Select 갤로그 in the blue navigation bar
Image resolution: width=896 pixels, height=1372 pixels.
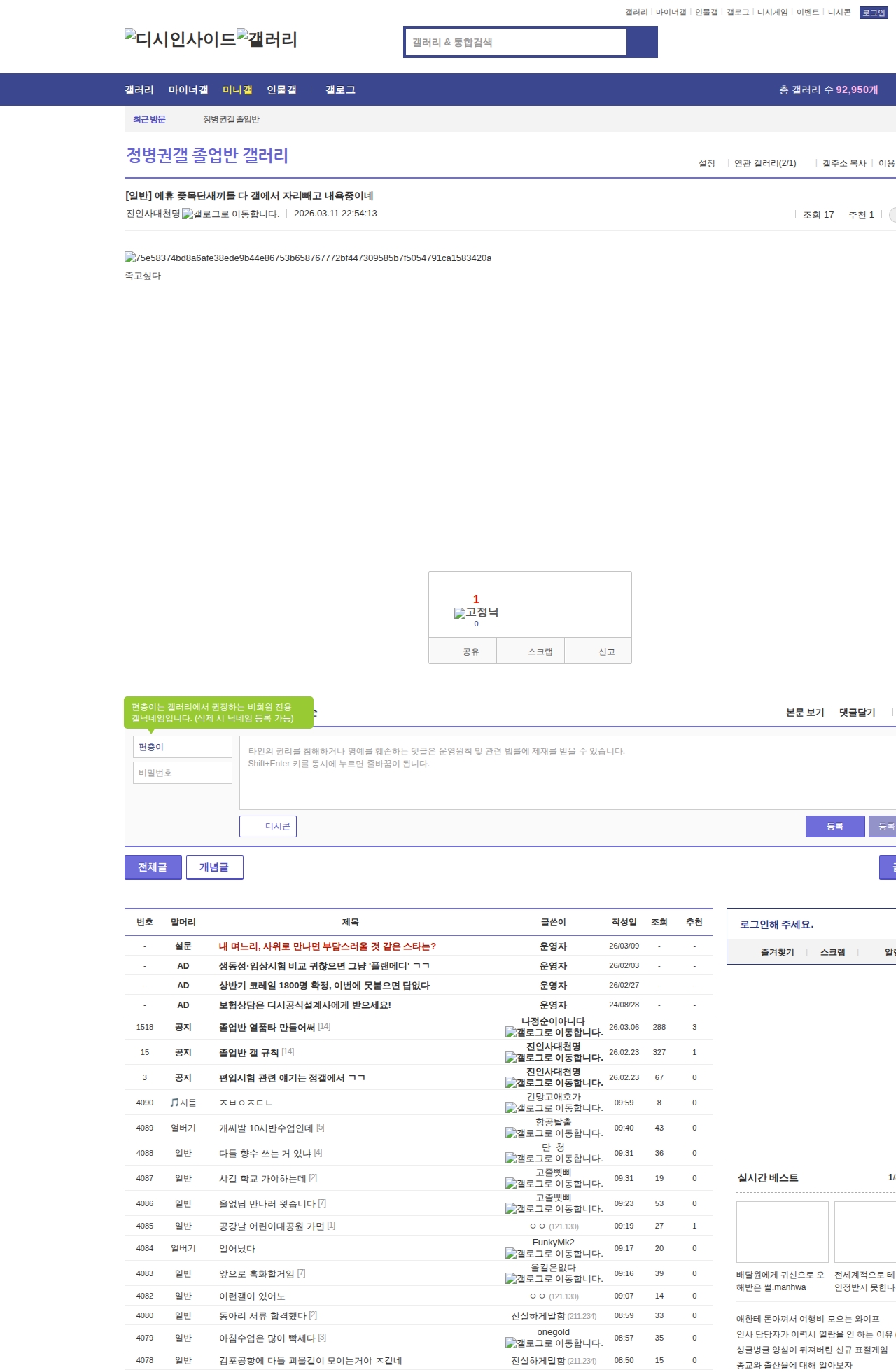click(340, 90)
